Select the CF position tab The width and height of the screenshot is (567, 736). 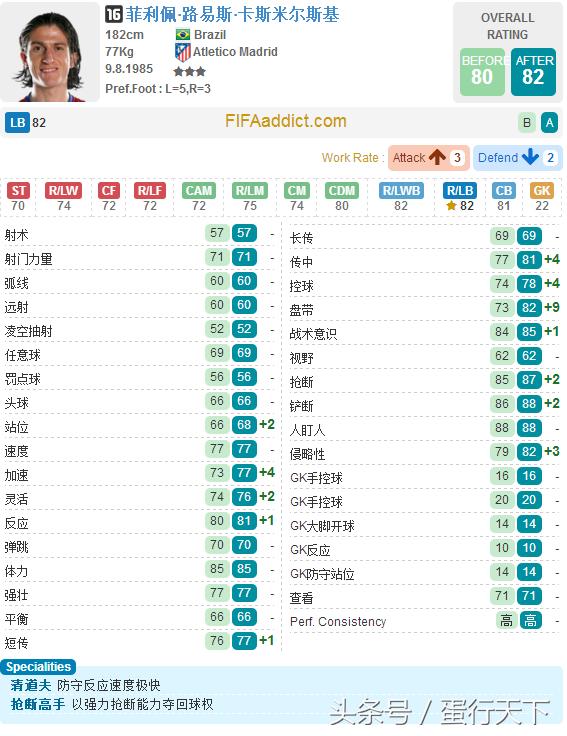click(x=108, y=191)
